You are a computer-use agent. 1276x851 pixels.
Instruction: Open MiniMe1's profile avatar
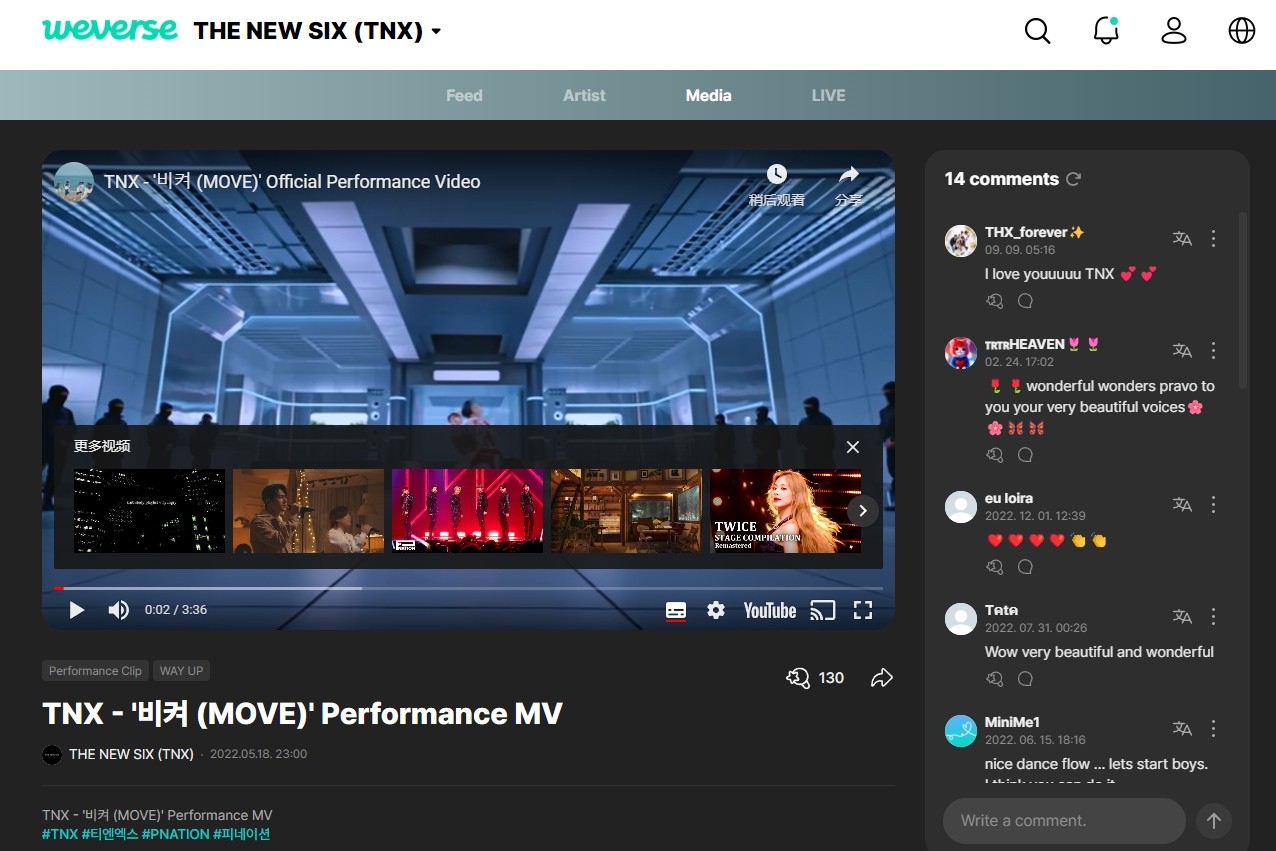tap(961, 731)
